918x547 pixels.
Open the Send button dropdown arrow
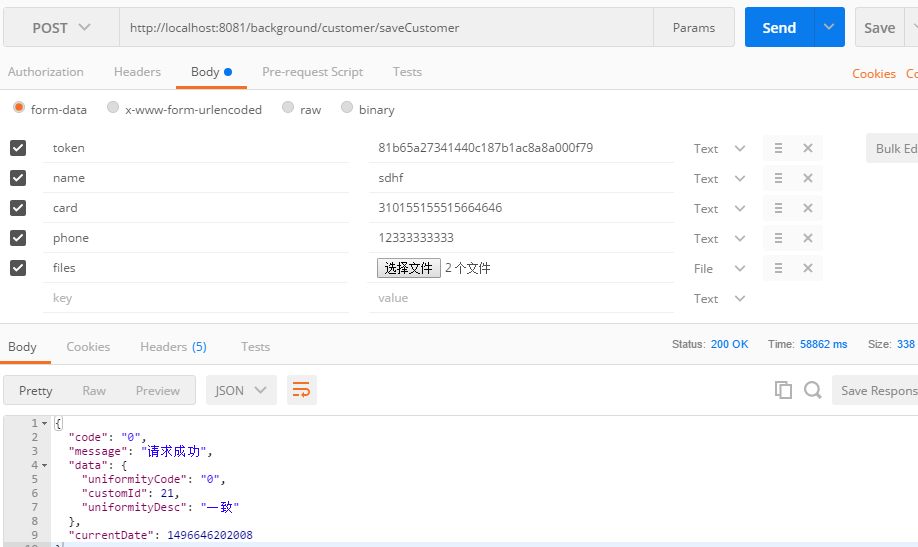click(829, 27)
